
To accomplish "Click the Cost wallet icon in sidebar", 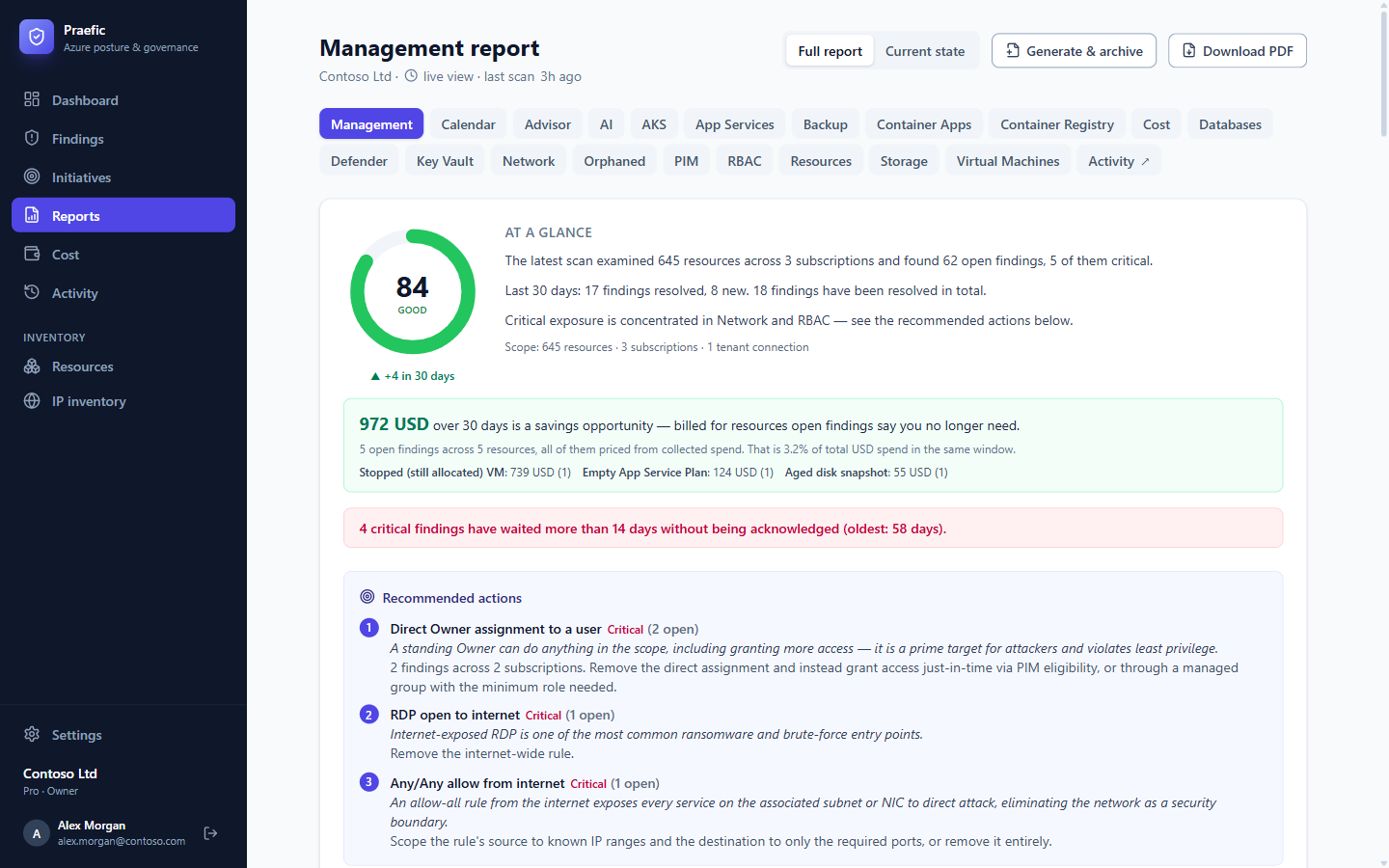I will coord(32,254).
